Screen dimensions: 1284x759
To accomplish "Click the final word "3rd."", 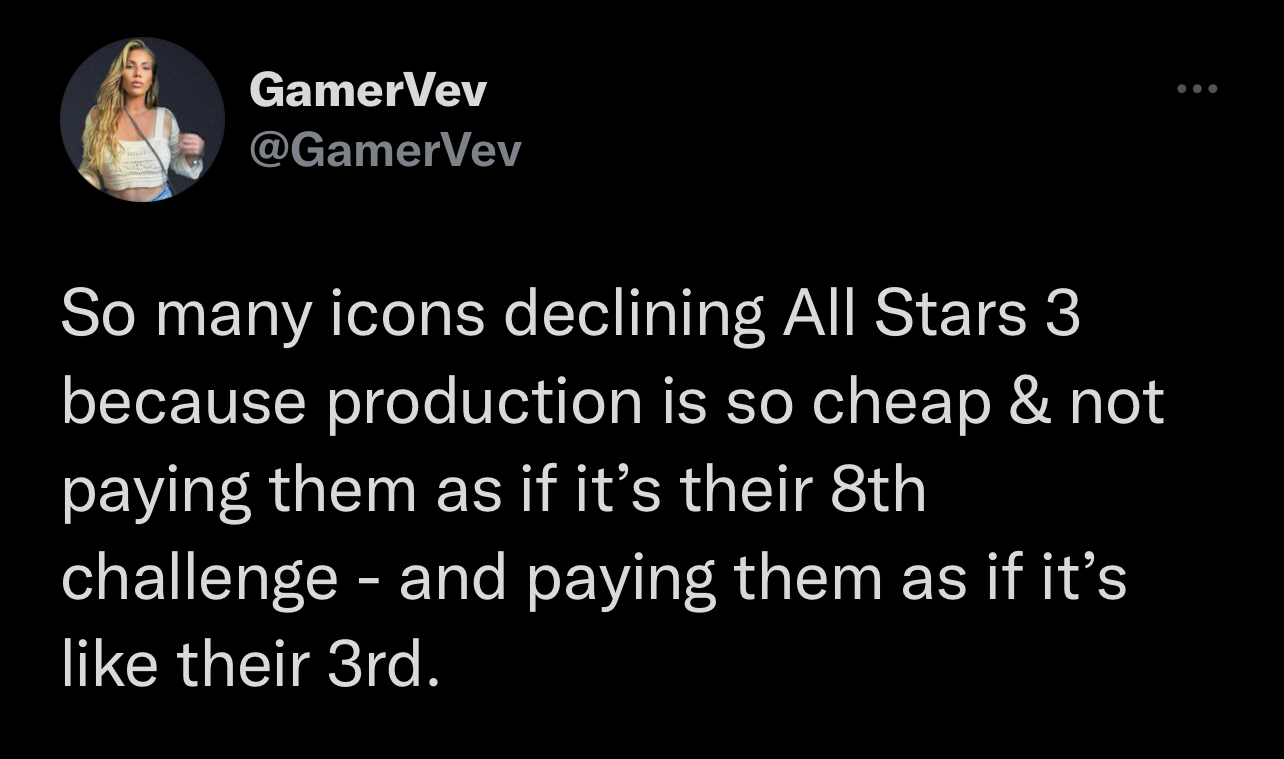I will (x=385, y=666).
